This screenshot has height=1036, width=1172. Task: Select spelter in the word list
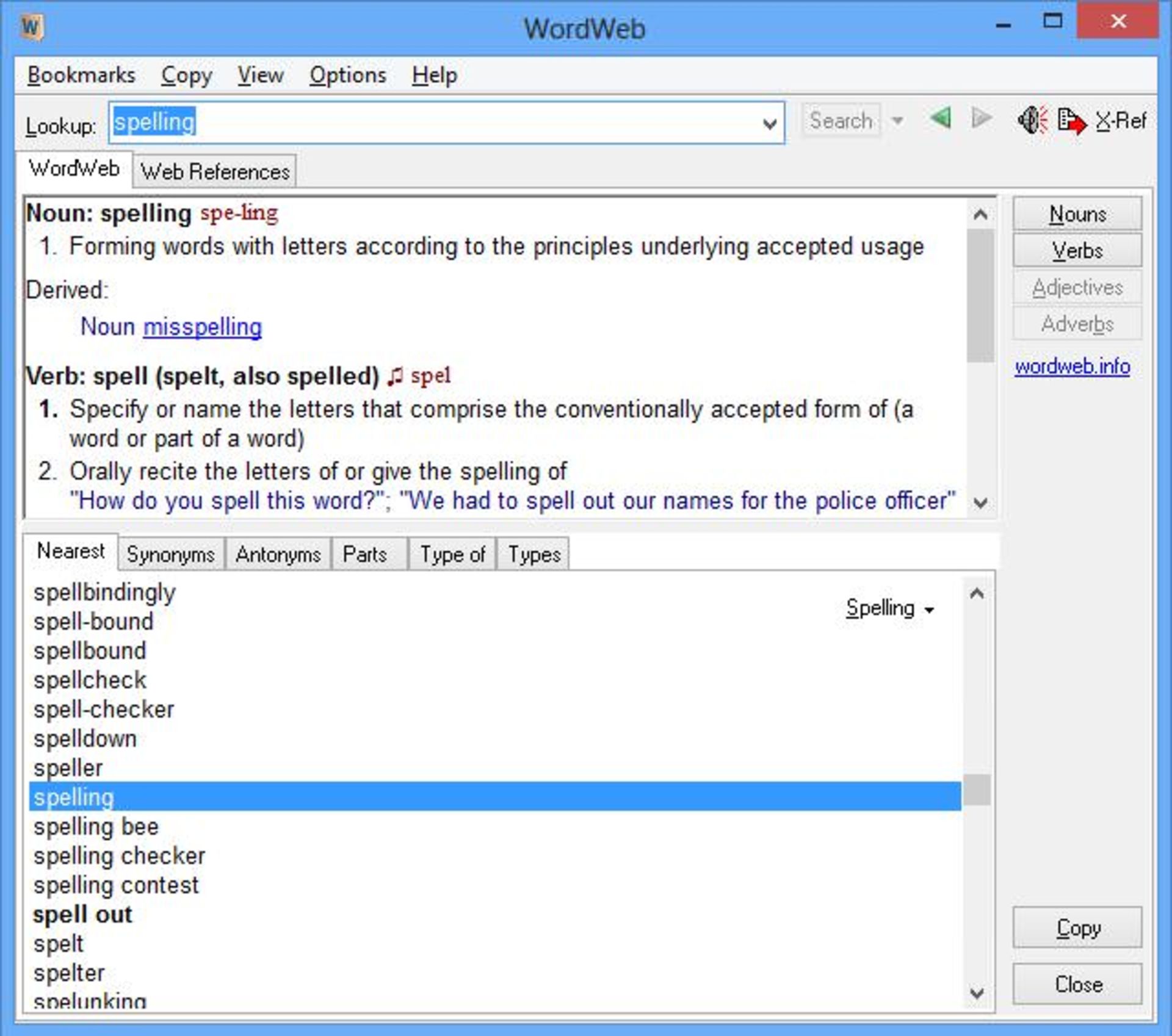click(x=69, y=973)
